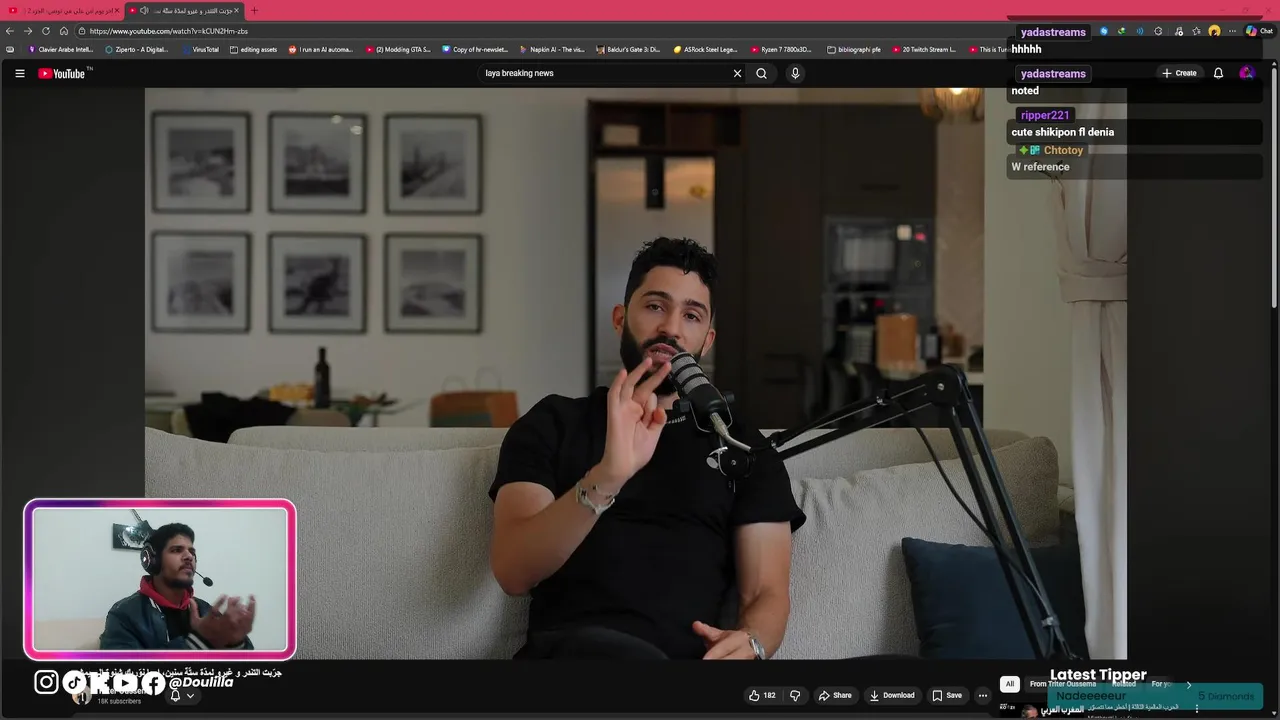Open the browser profile avatar
The width and height of the screenshot is (1280, 720).
[1214, 31]
